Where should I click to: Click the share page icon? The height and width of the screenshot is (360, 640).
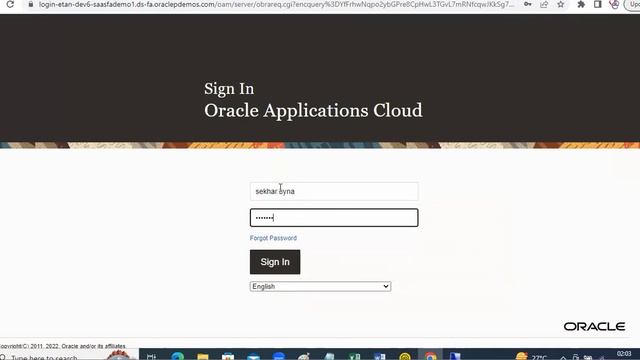pos(544,4)
